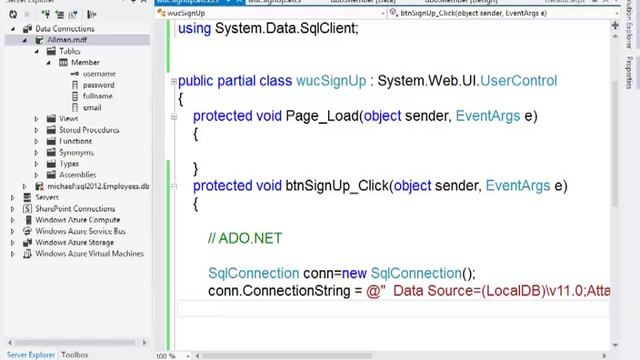640x360 pixels.
Task: Collapse the Member table arrow
Action: point(49,62)
